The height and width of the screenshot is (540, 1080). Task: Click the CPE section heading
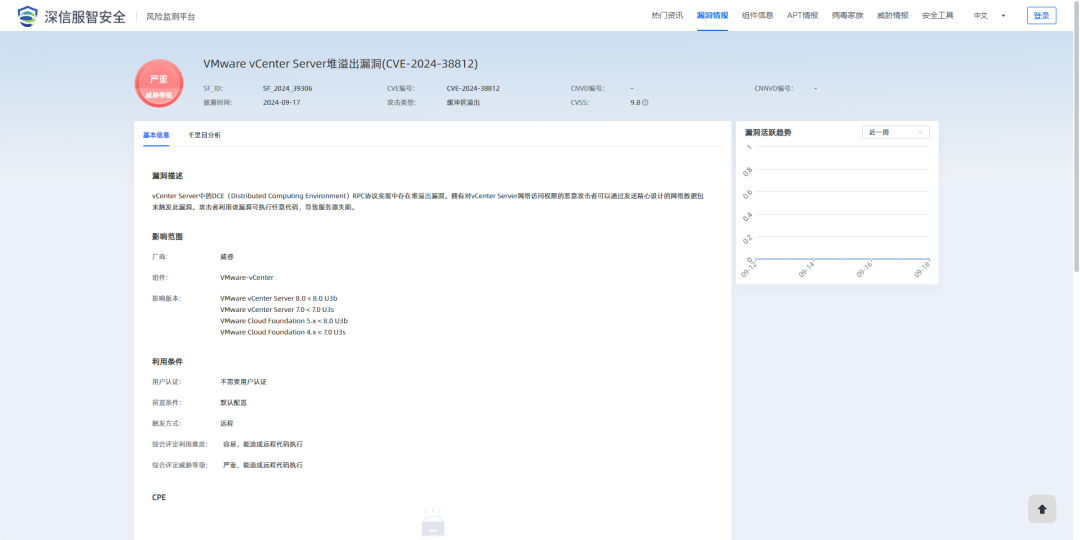(159, 497)
